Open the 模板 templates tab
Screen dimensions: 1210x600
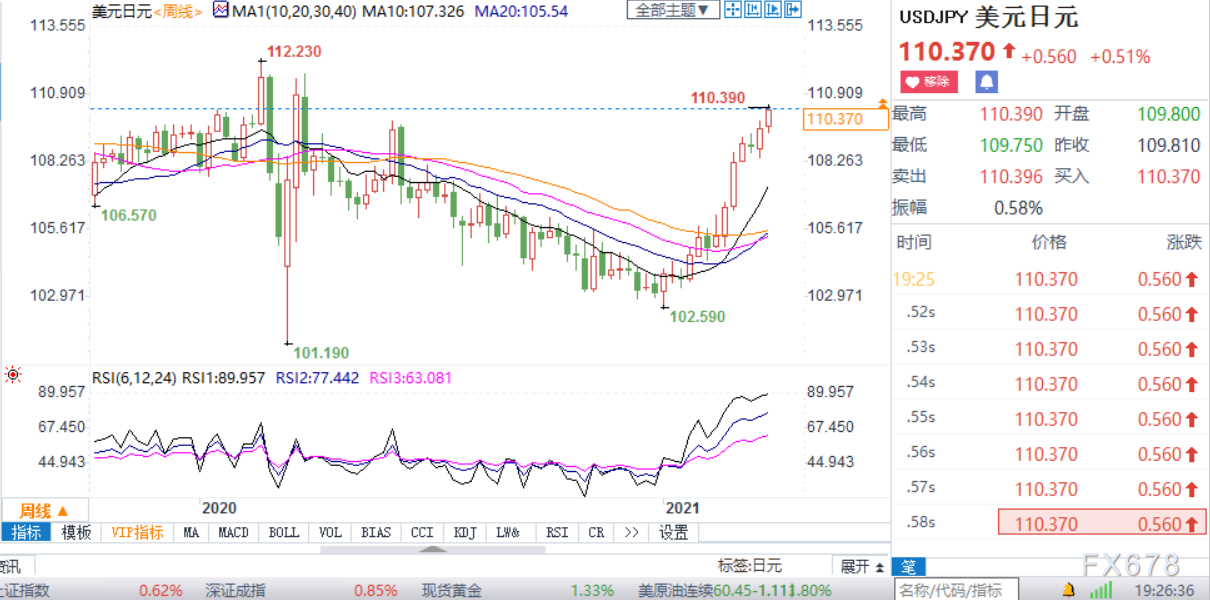tap(76, 532)
